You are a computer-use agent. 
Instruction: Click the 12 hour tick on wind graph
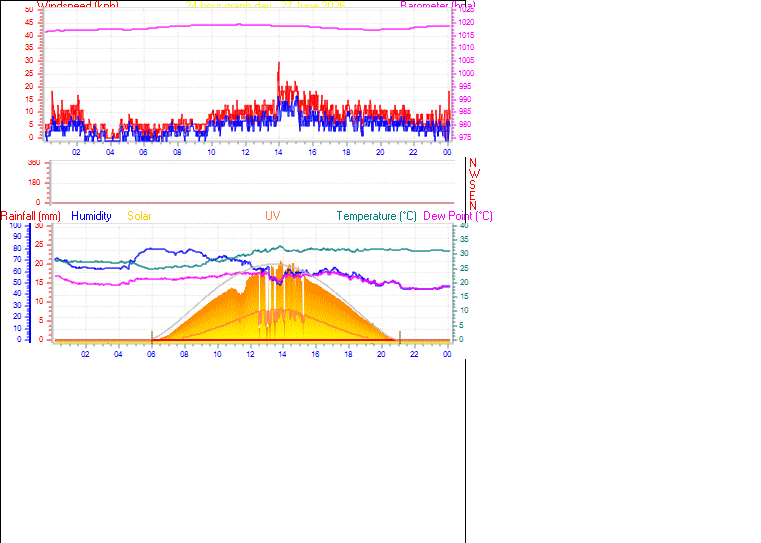tap(245, 152)
